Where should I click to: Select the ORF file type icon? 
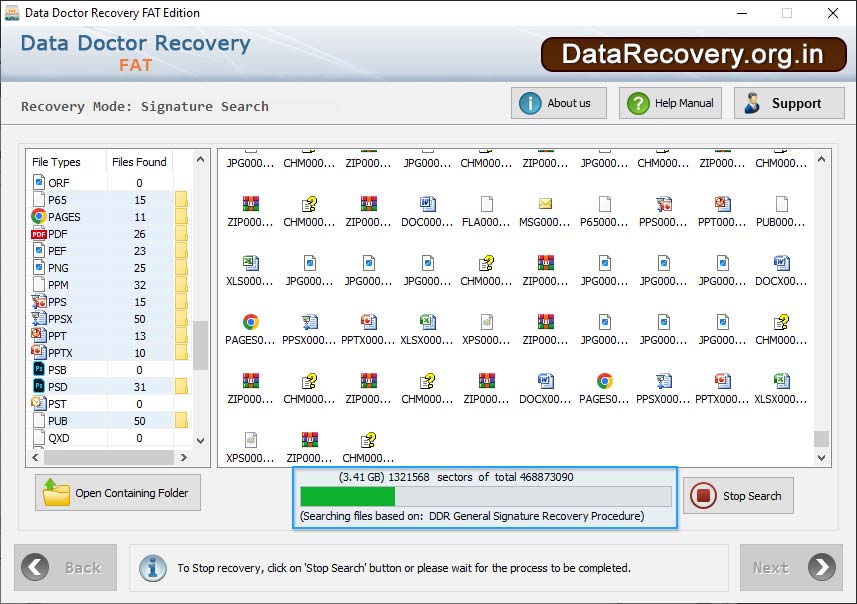pyautogui.click(x=39, y=182)
